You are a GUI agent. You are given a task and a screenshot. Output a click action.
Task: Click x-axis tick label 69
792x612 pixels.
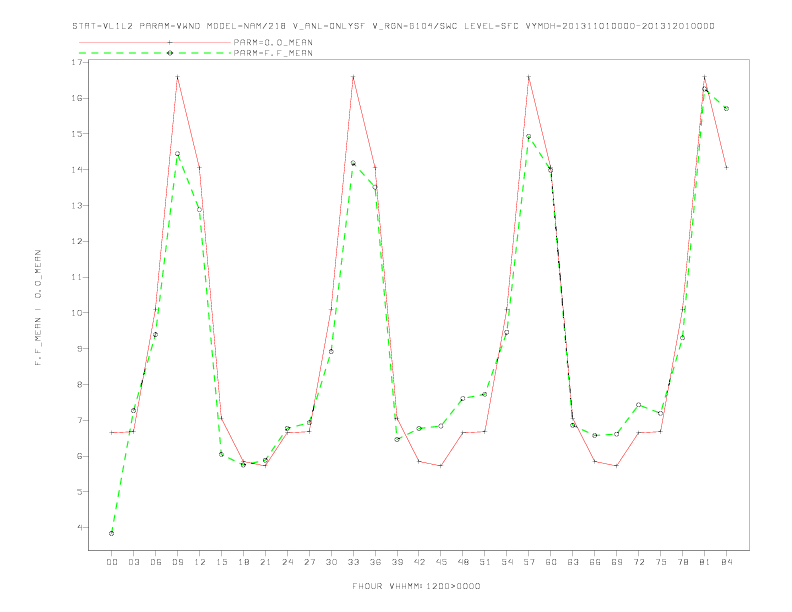617,562
